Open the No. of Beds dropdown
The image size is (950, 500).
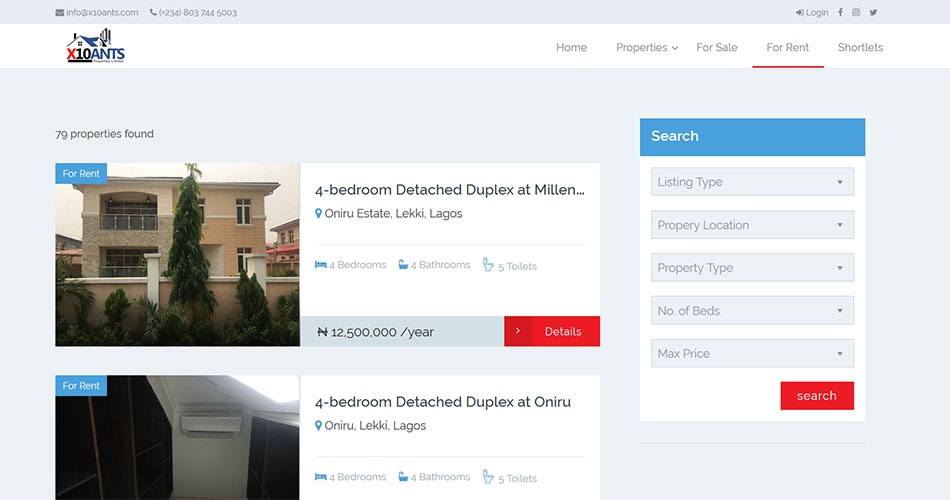[752, 311]
